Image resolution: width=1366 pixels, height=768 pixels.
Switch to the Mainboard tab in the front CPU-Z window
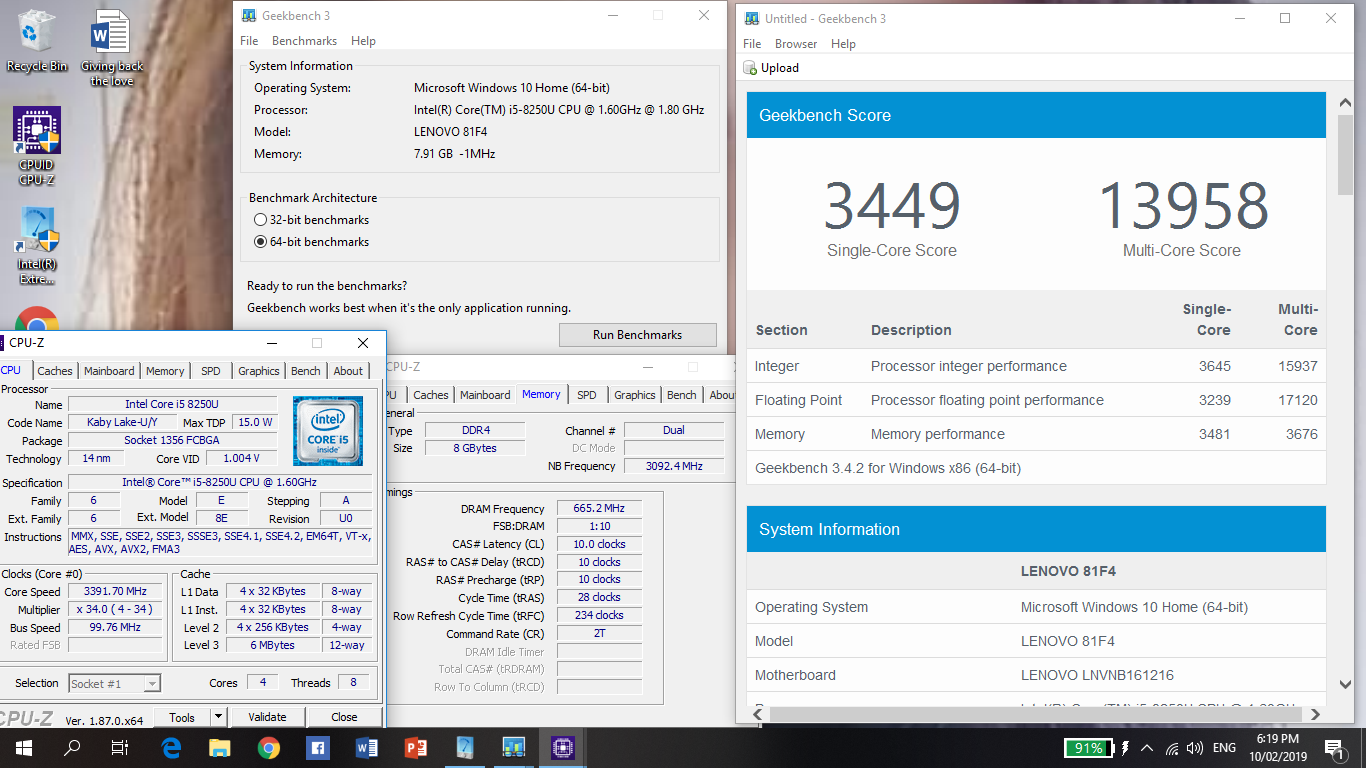tap(109, 371)
